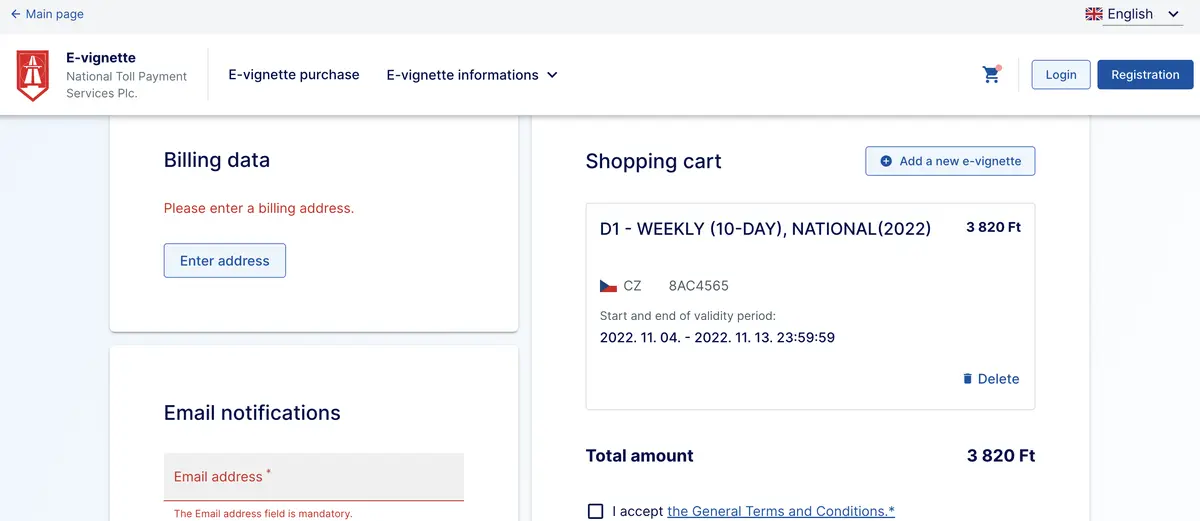Image resolution: width=1200 pixels, height=521 pixels.
Task: Click the Main page link
Action: pos(55,14)
